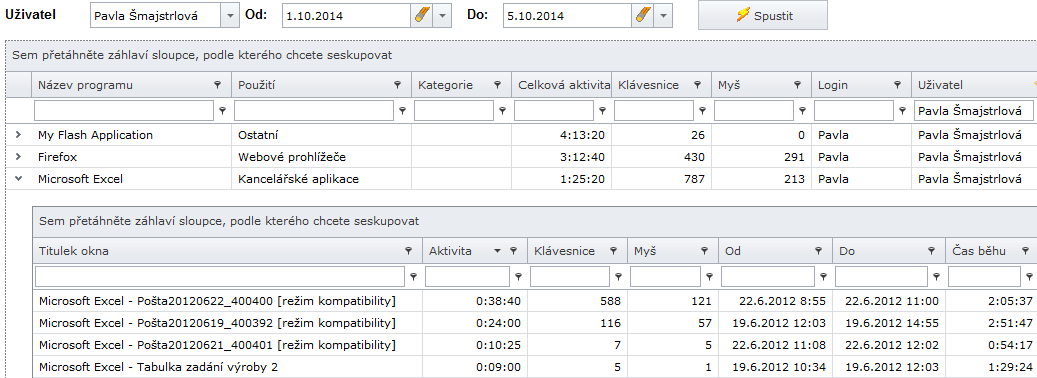Image resolution: width=1037 pixels, height=378 pixels.
Task: Open filter in nested Klávesnice header
Action: [x=613, y=250]
